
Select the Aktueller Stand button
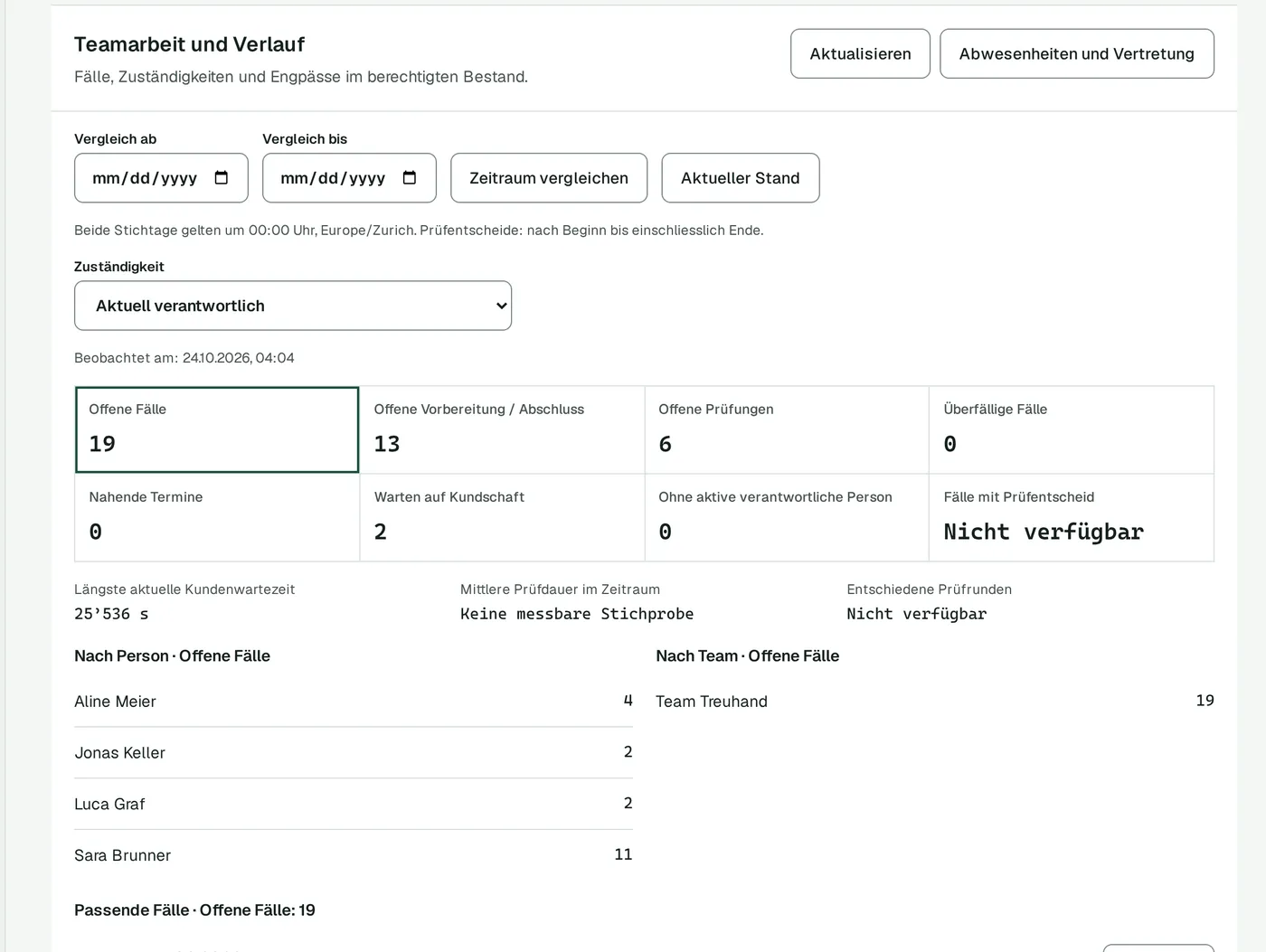click(740, 178)
